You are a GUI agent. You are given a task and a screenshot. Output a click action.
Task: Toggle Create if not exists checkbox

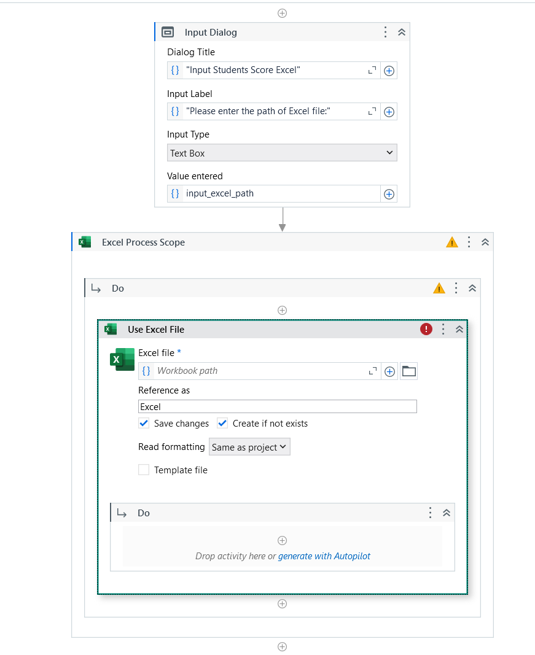[222, 423]
